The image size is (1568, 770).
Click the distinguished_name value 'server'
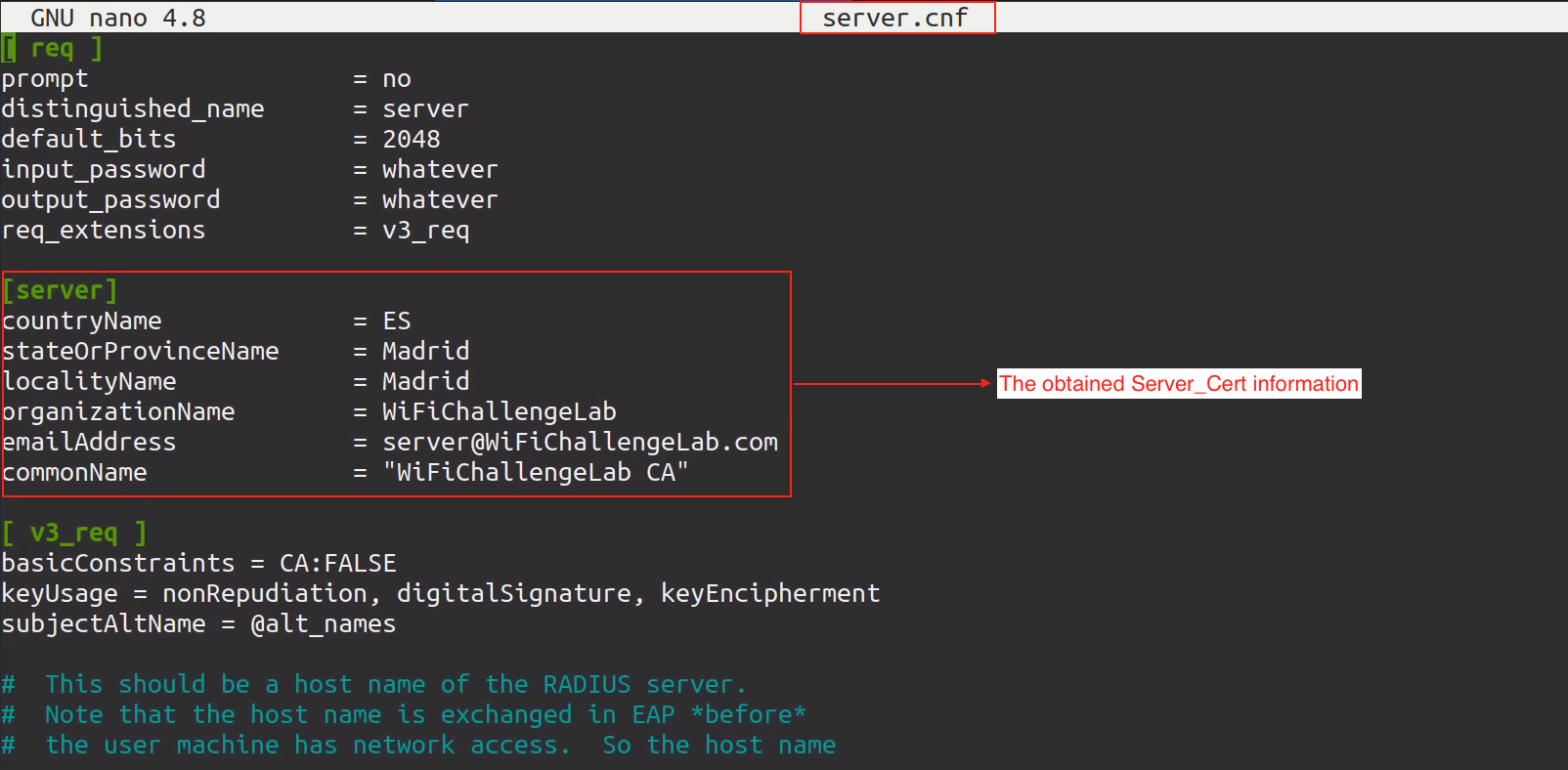pos(425,109)
